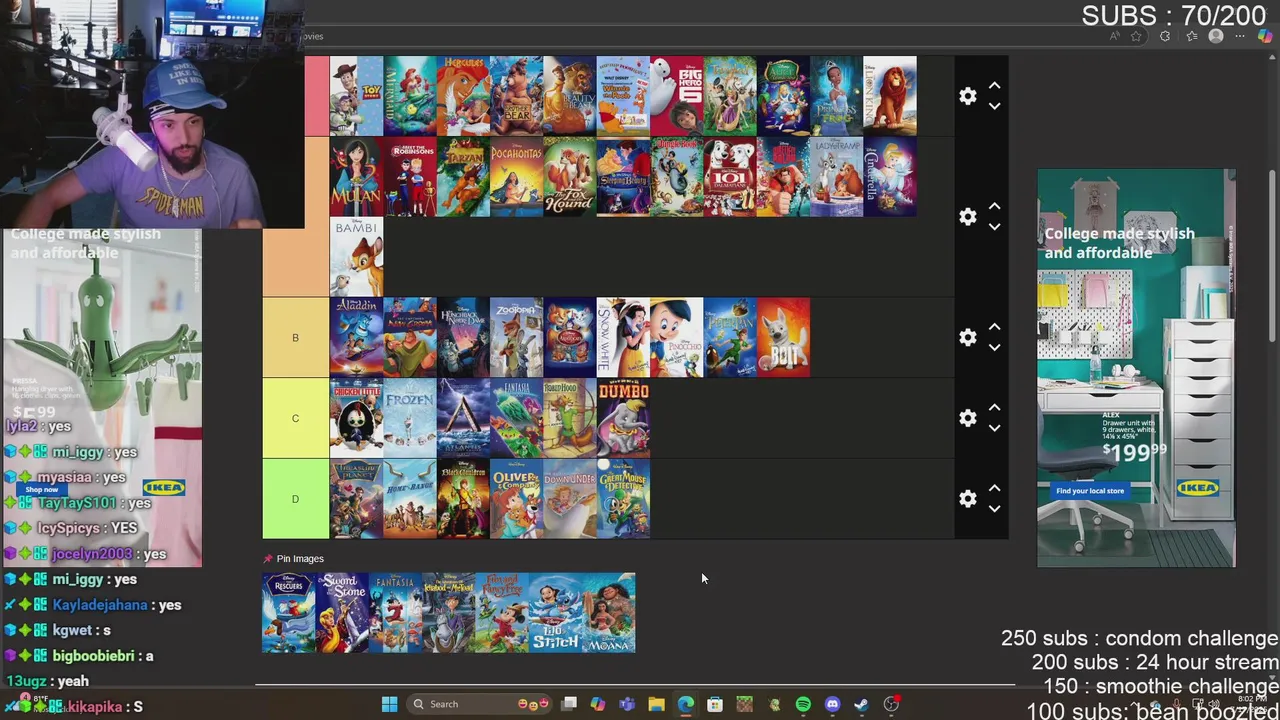Open settings gear for the top pink tier row
Viewport: 1280px width, 720px height.
click(967, 96)
